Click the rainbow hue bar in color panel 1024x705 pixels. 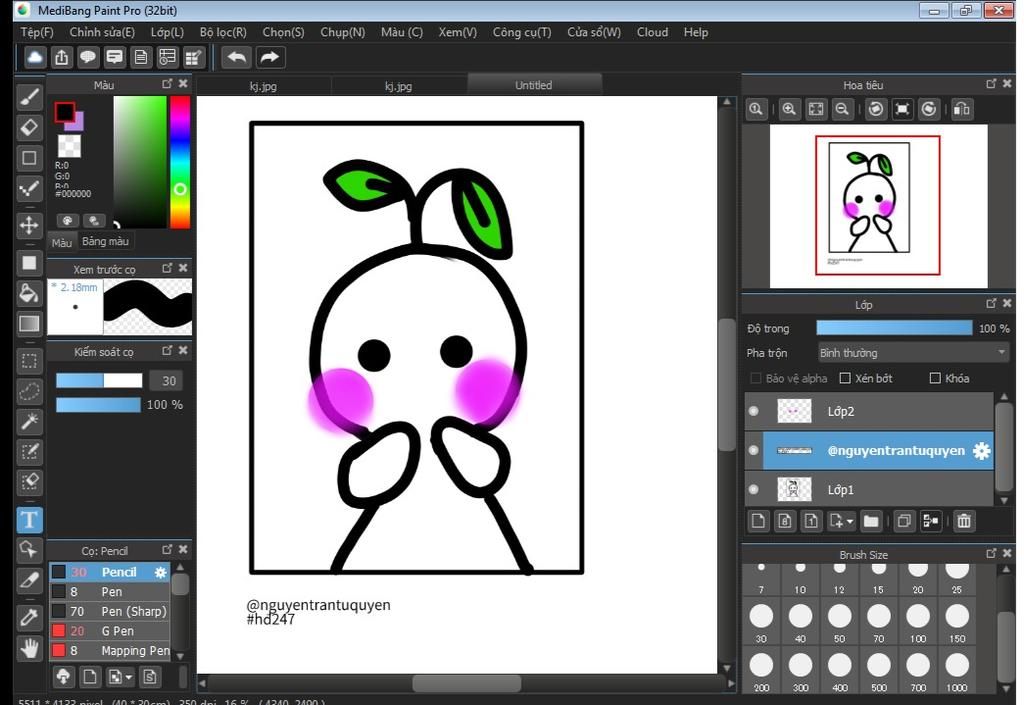180,162
